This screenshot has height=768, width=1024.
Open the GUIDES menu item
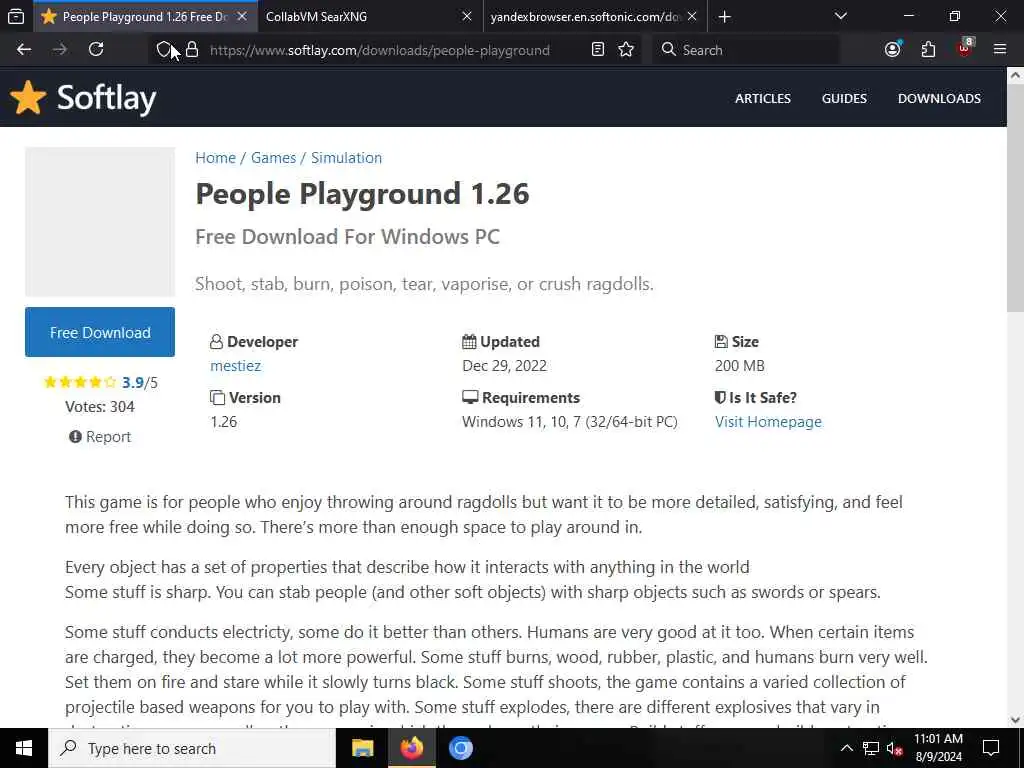844,99
